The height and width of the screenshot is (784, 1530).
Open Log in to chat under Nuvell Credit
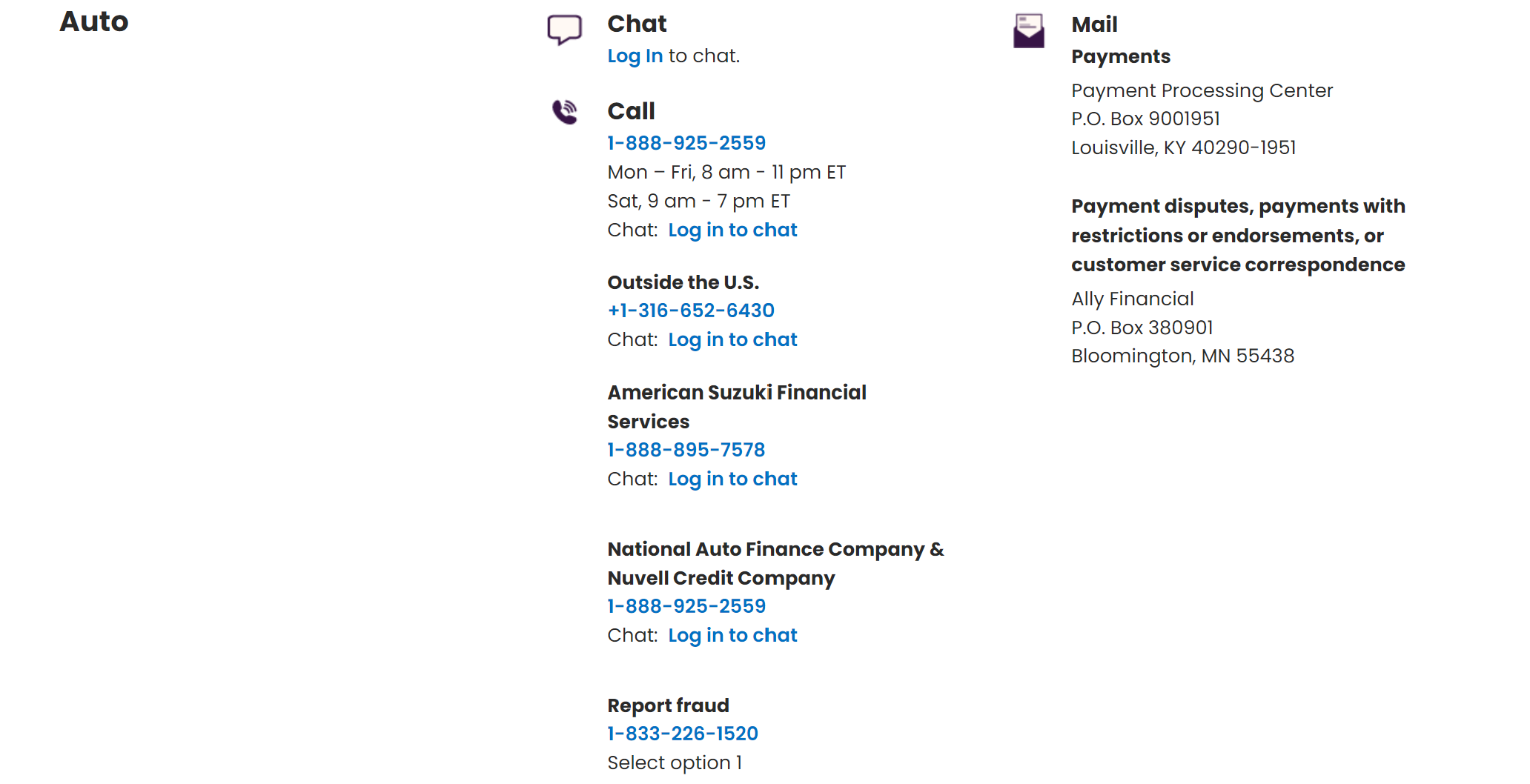coord(732,636)
